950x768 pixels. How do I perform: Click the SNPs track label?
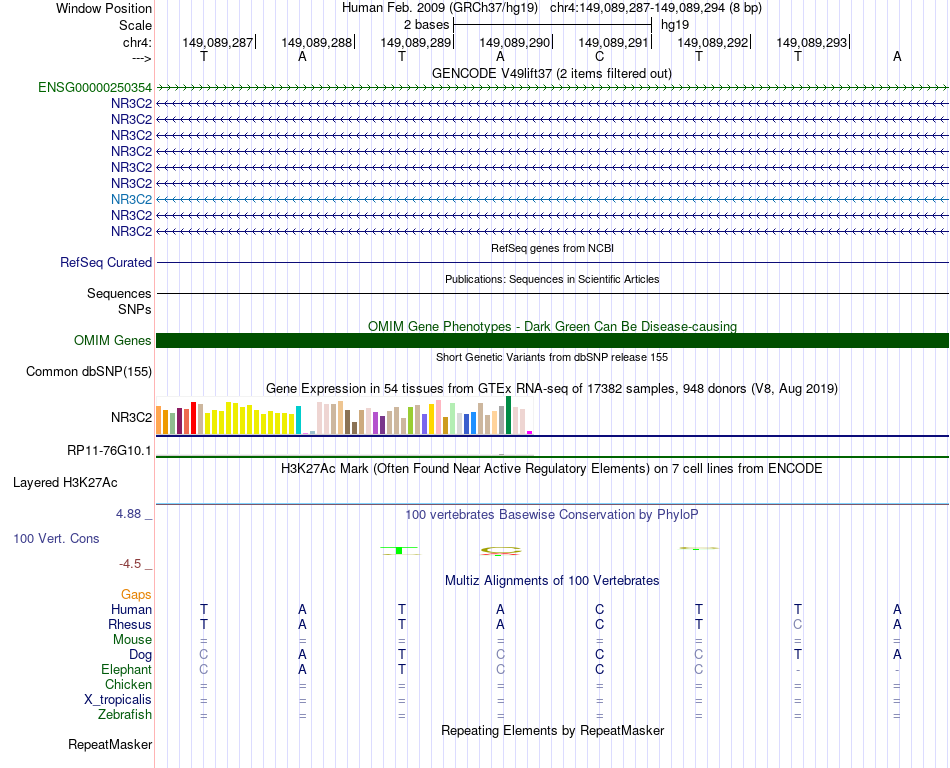pos(135,310)
